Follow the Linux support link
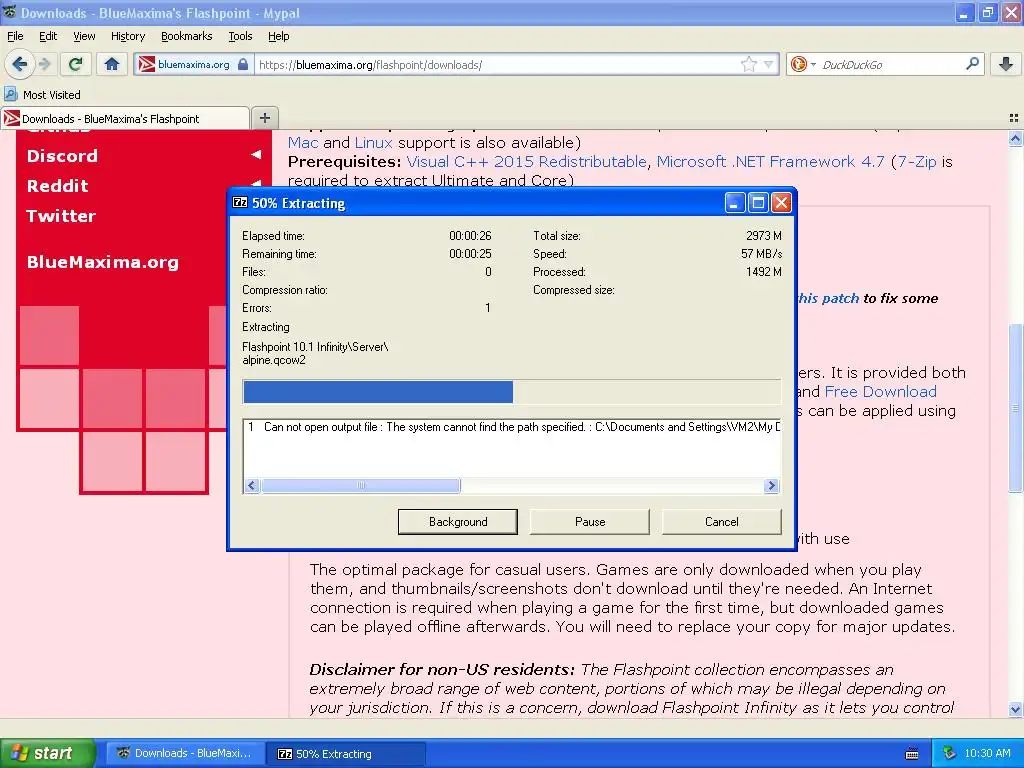1024x768 pixels. click(x=374, y=142)
